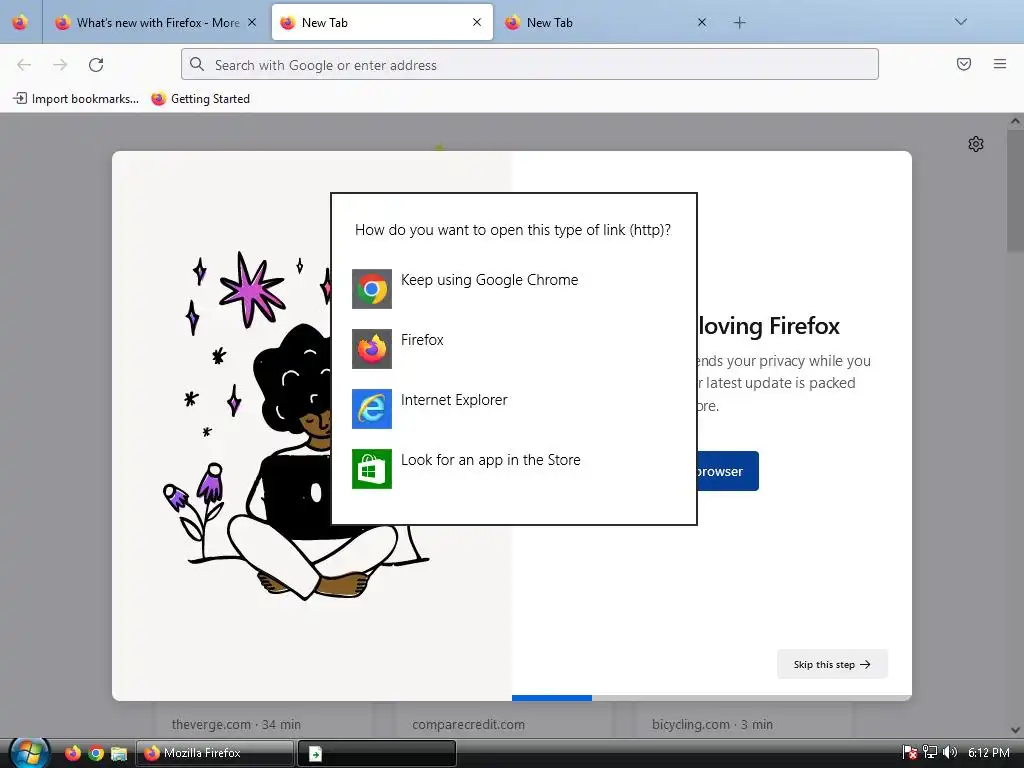Select the active New Tab tab
Viewport: 1024px width, 768px height.
click(382, 23)
